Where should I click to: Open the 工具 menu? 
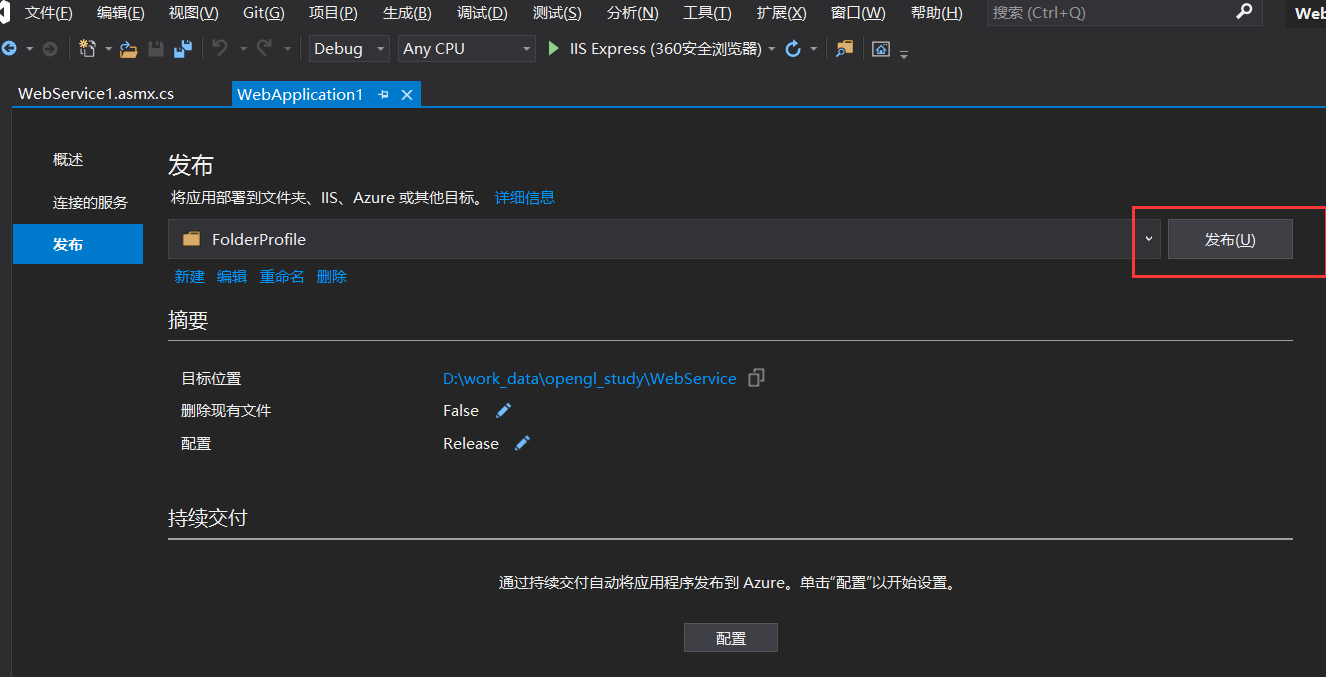[706, 13]
